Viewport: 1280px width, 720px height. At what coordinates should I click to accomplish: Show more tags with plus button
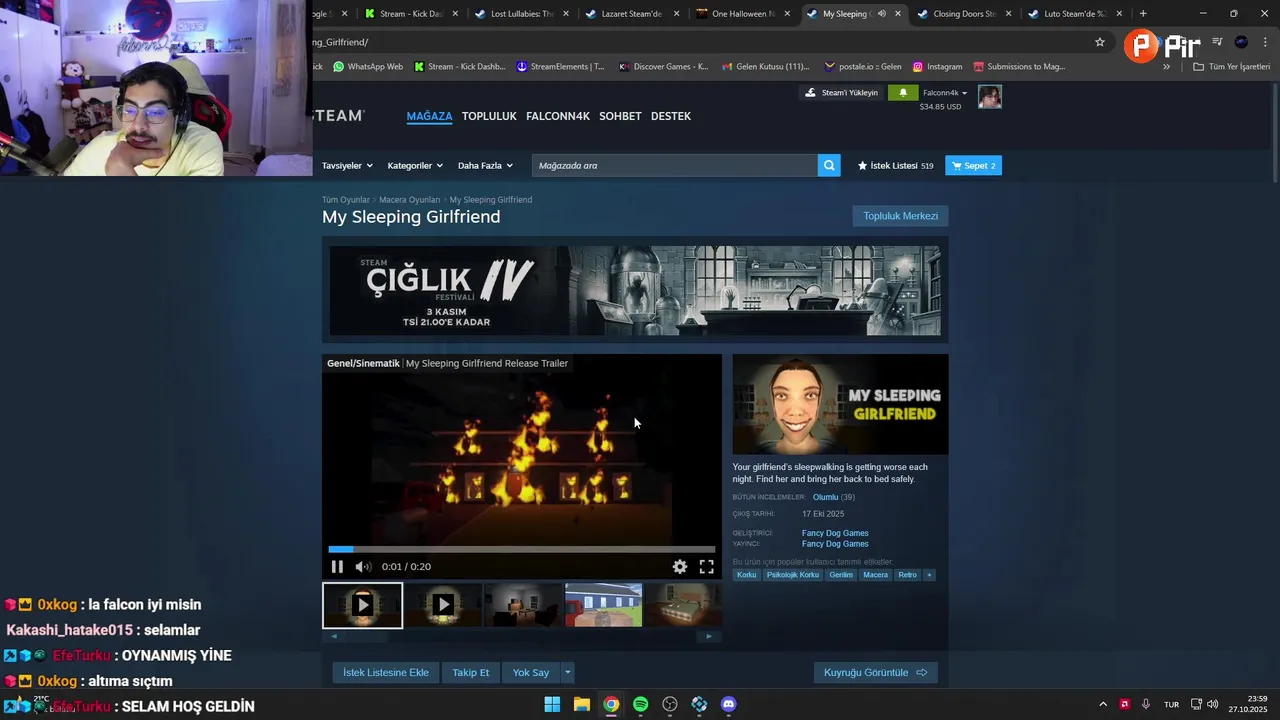pyautogui.click(x=929, y=575)
